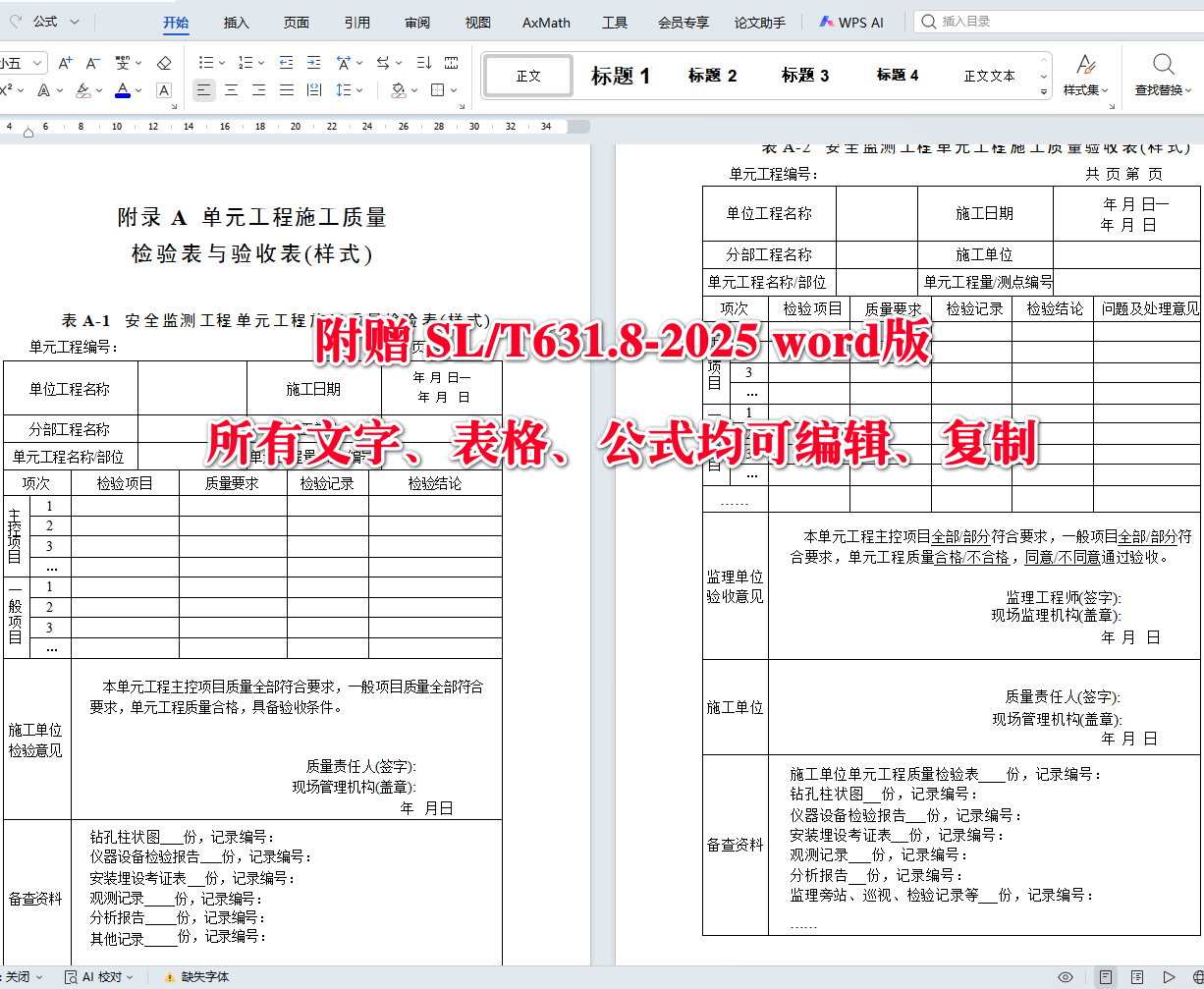Viewport: 1204px width, 989px height.
Task: Click font color A button
Action: coord(122,90)
